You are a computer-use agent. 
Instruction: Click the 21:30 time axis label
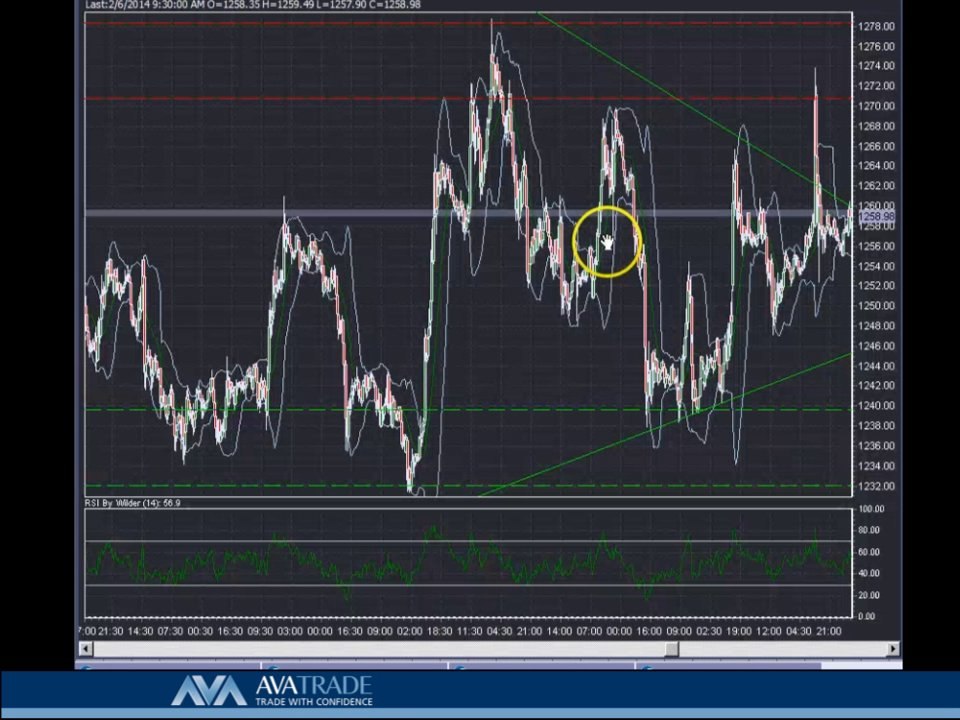pos(110,631)
